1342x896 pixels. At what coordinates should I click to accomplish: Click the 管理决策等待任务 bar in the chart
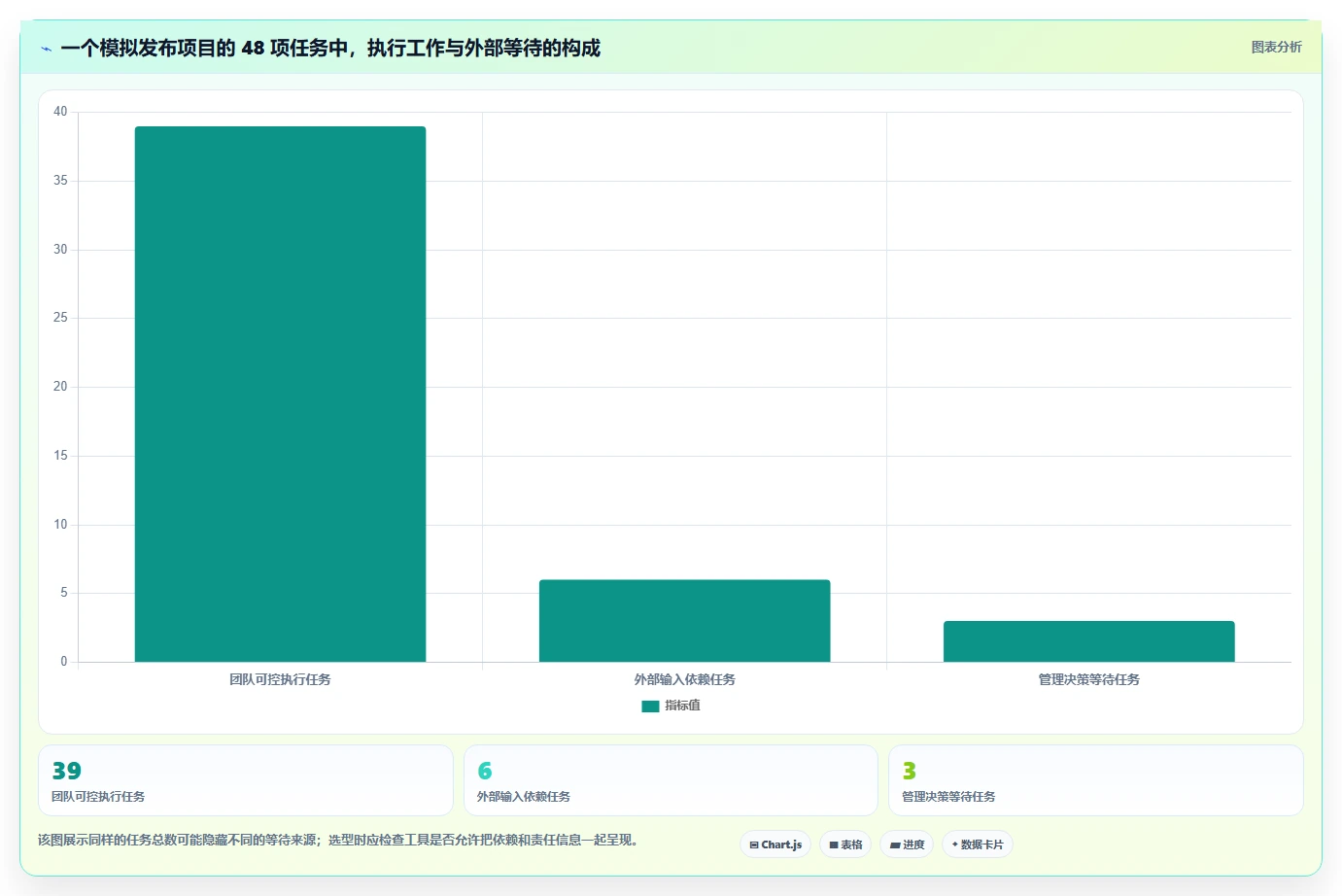pos(1088,641)
